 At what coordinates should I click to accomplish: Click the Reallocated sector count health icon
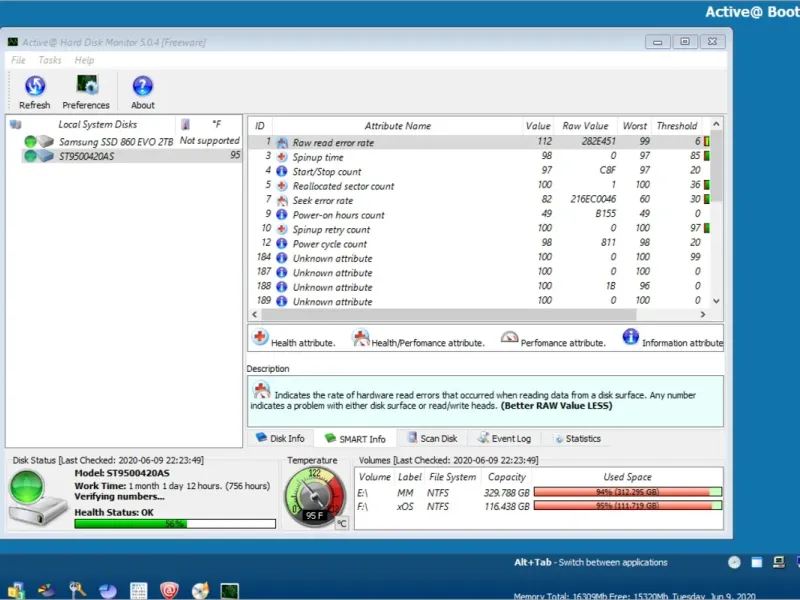coord(282,186)
